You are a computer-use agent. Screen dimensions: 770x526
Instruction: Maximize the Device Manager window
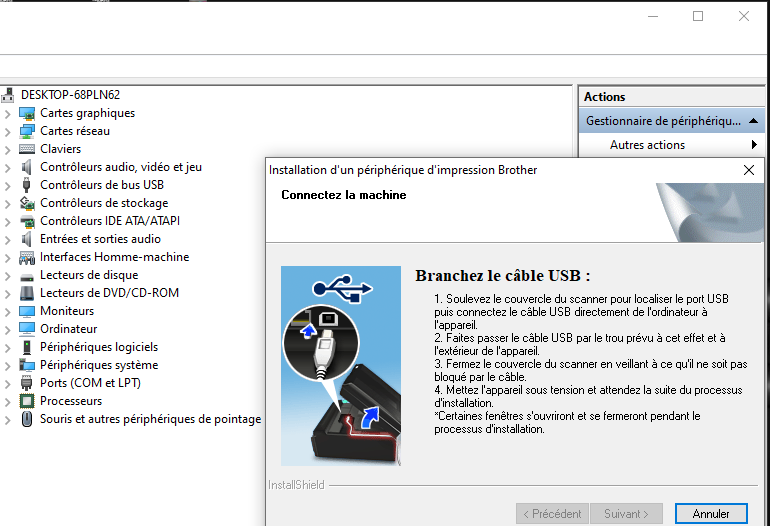click(698, 16)
